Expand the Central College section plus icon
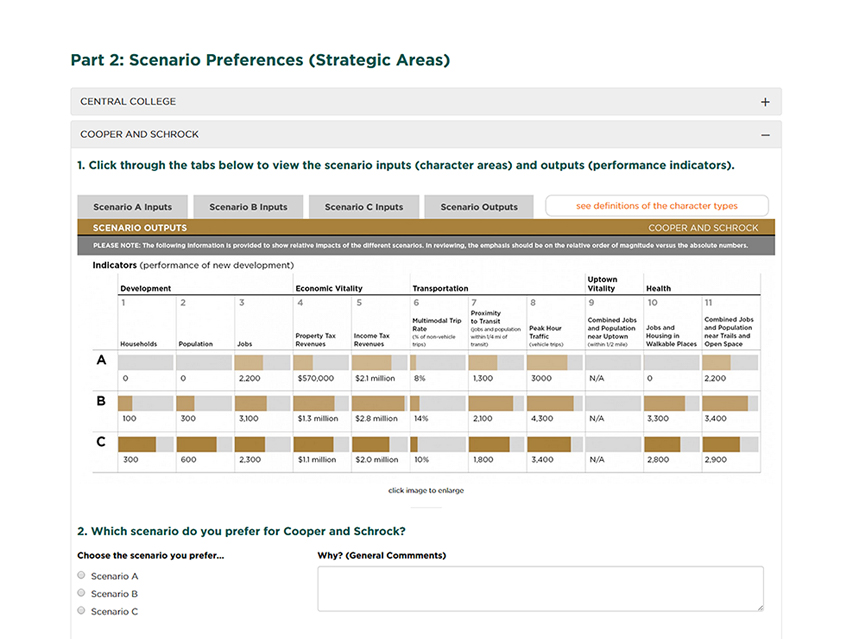This screenshot has height=639, width=852. click(x=765, y=102)
